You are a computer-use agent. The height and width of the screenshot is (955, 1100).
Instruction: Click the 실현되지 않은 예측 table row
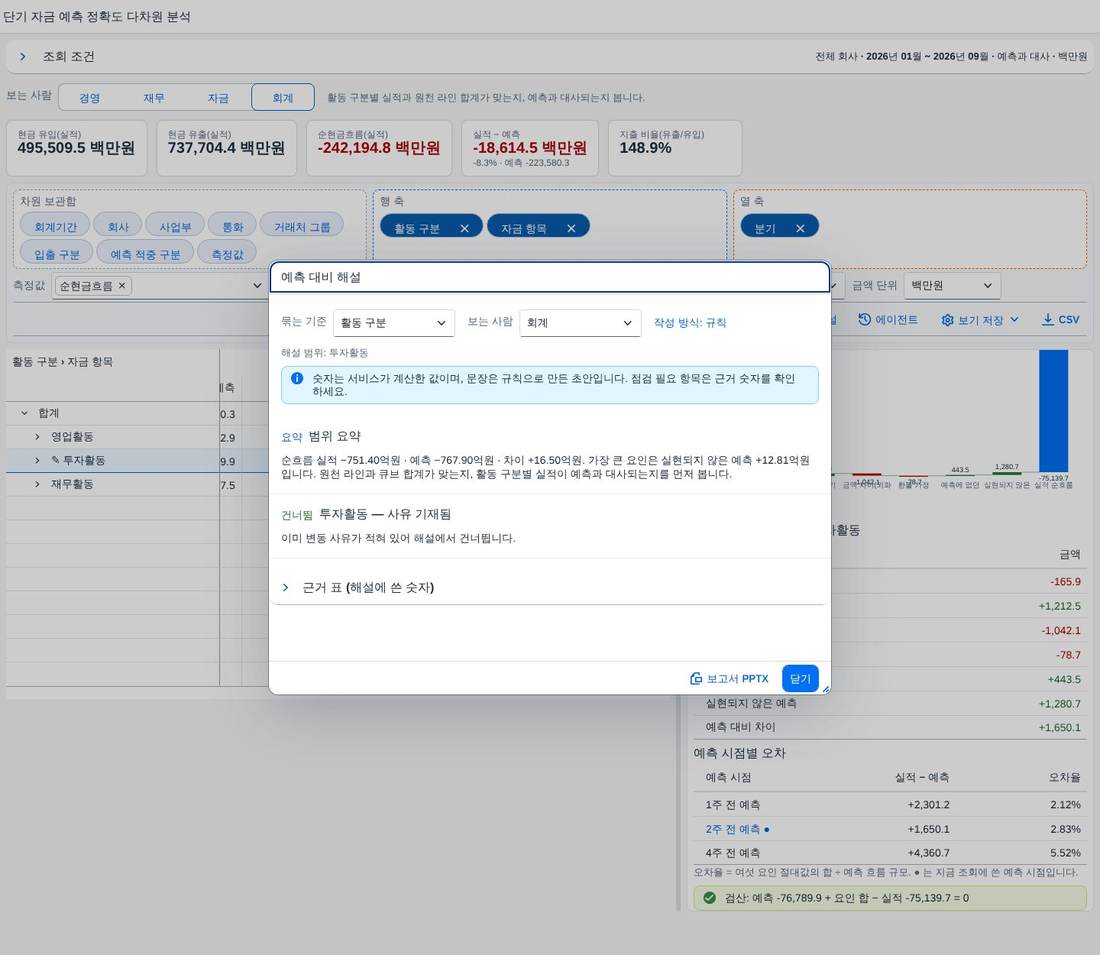coord(890,703)
